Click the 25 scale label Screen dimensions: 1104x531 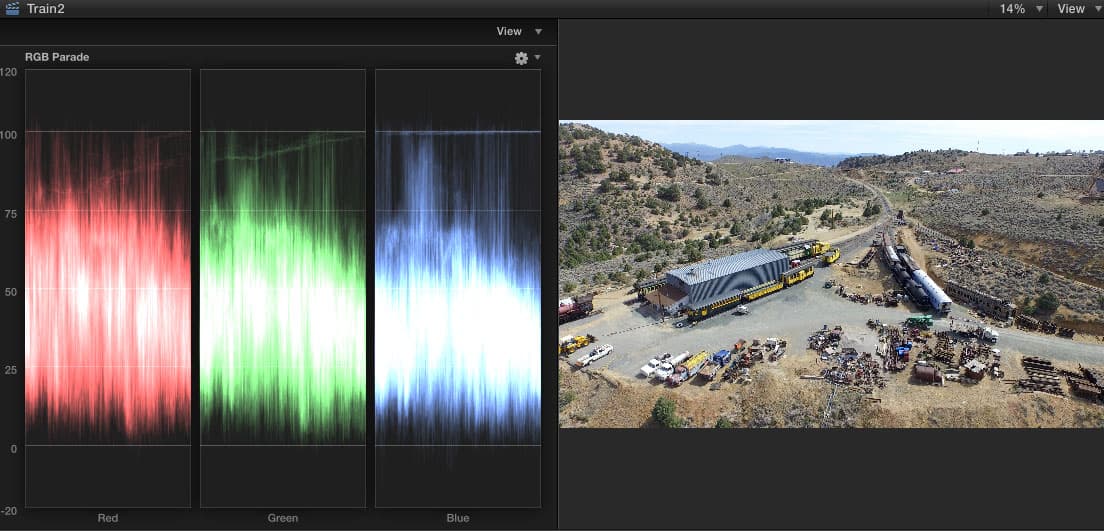tap(11, 369)
